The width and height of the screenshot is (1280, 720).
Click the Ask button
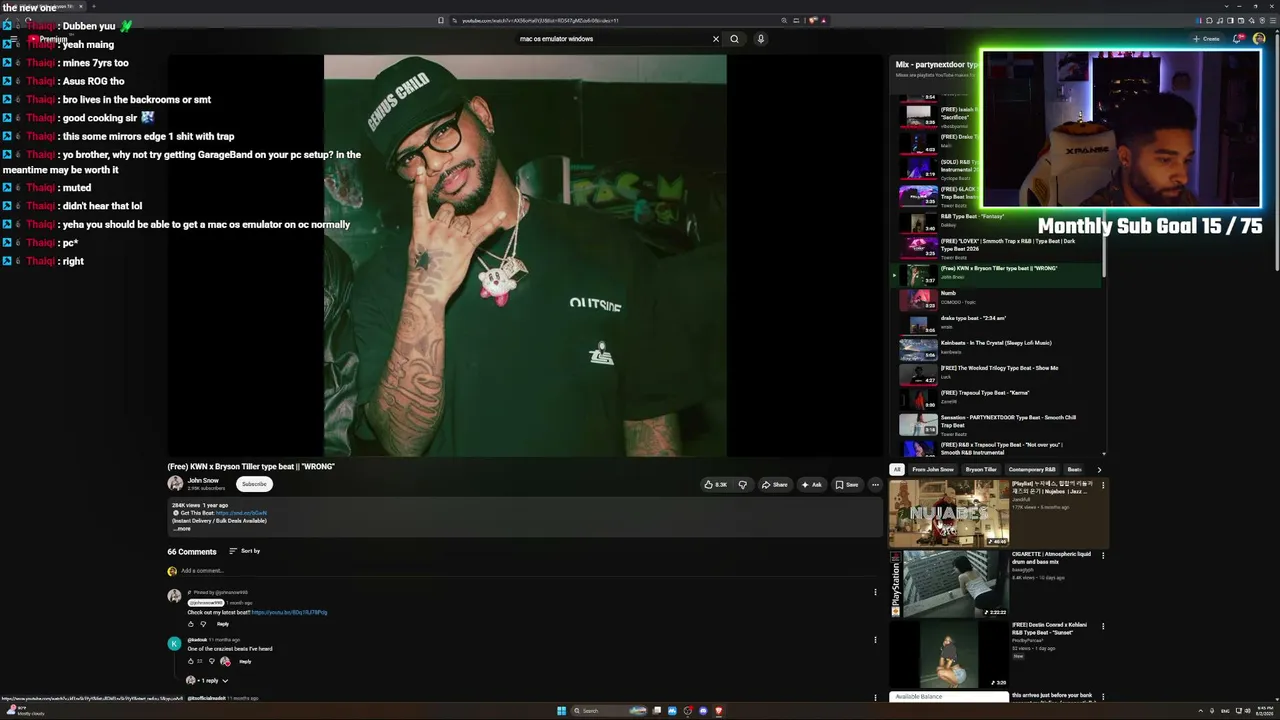pyautogui.click(x=811, y=485)
